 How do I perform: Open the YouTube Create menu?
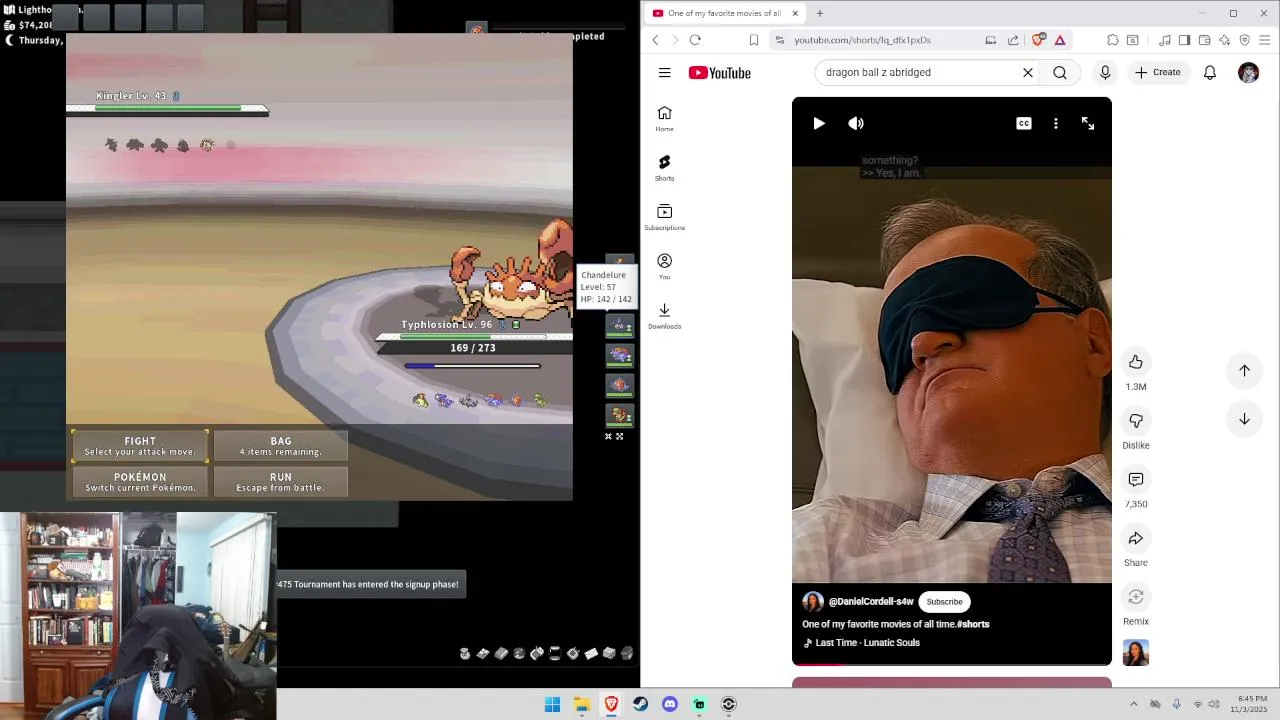pos(1158,72)
